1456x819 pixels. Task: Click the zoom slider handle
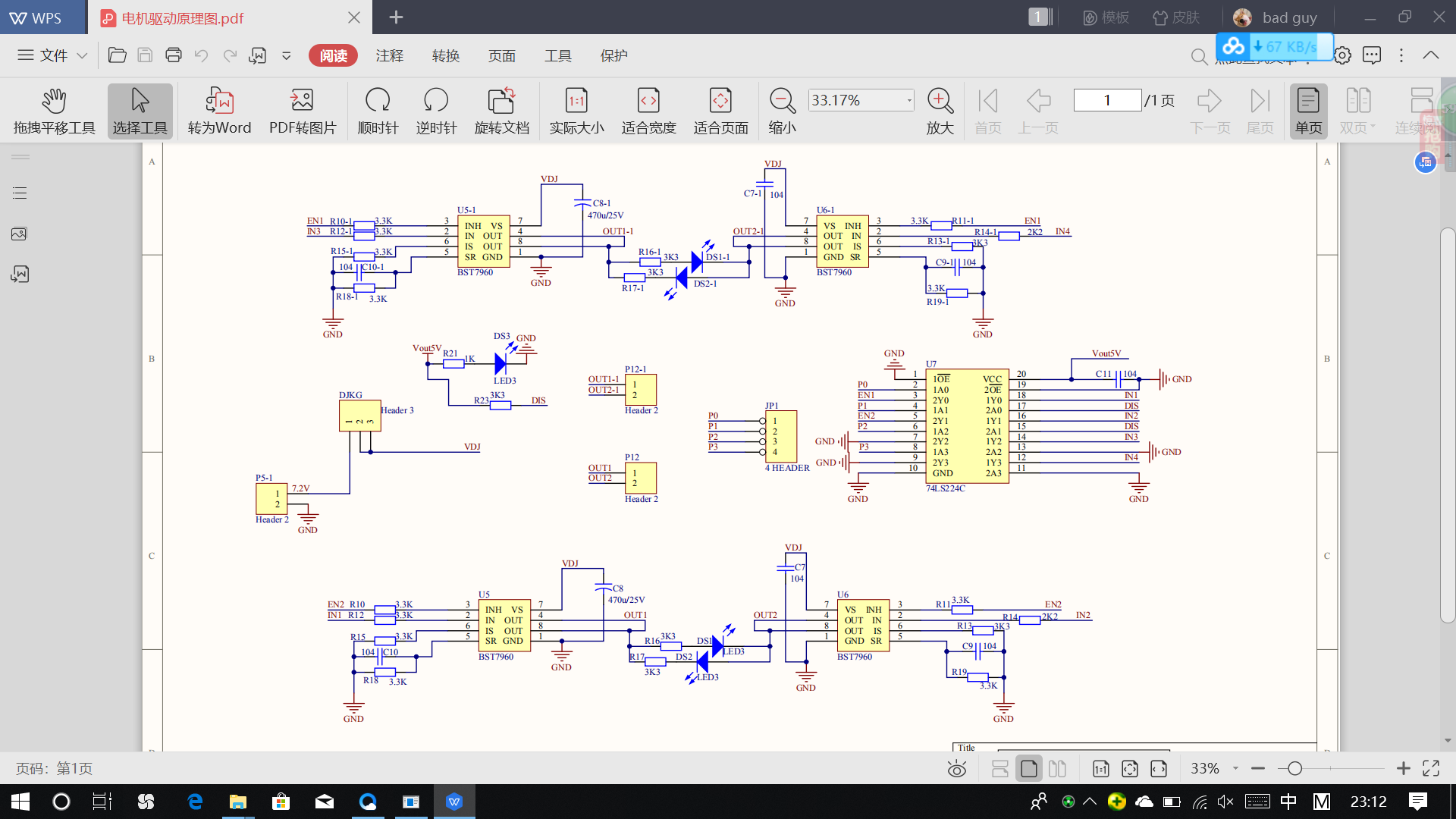point(1295,769)
